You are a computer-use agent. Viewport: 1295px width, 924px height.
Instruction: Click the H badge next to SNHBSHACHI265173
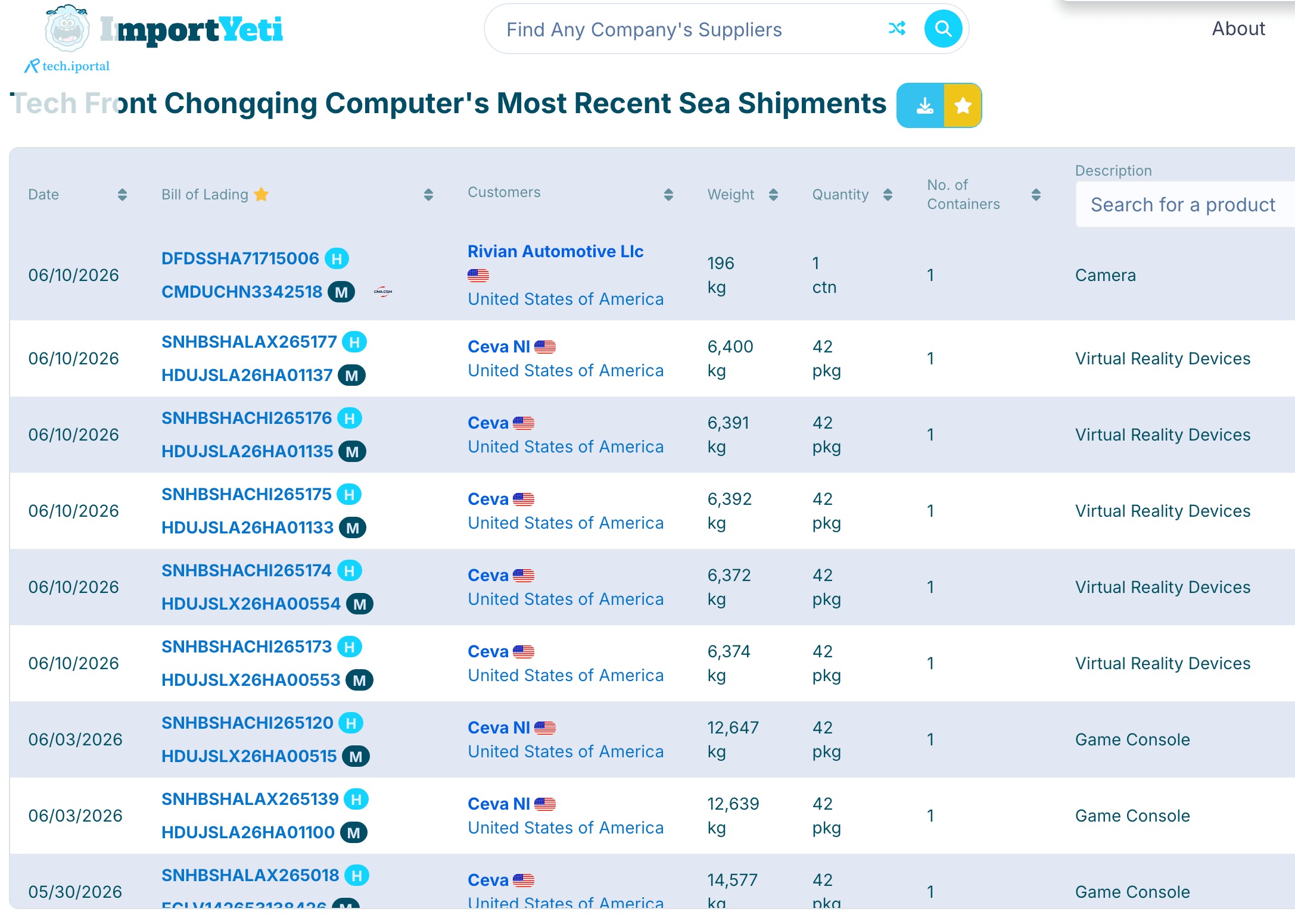(x=350, y=647)
